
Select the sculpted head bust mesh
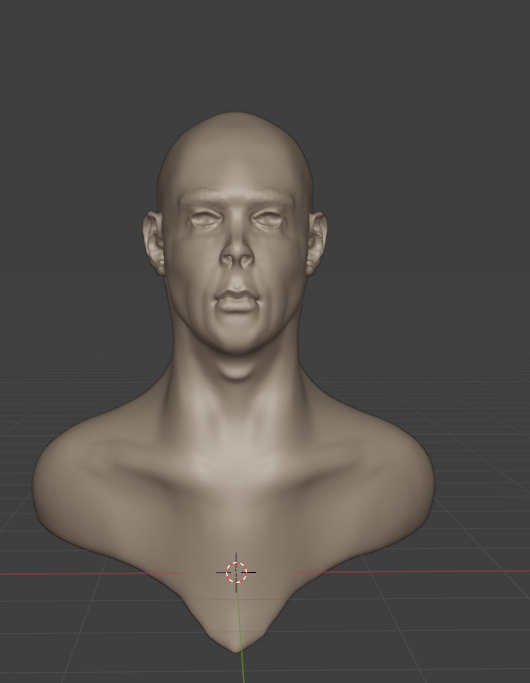pos(234,382)
